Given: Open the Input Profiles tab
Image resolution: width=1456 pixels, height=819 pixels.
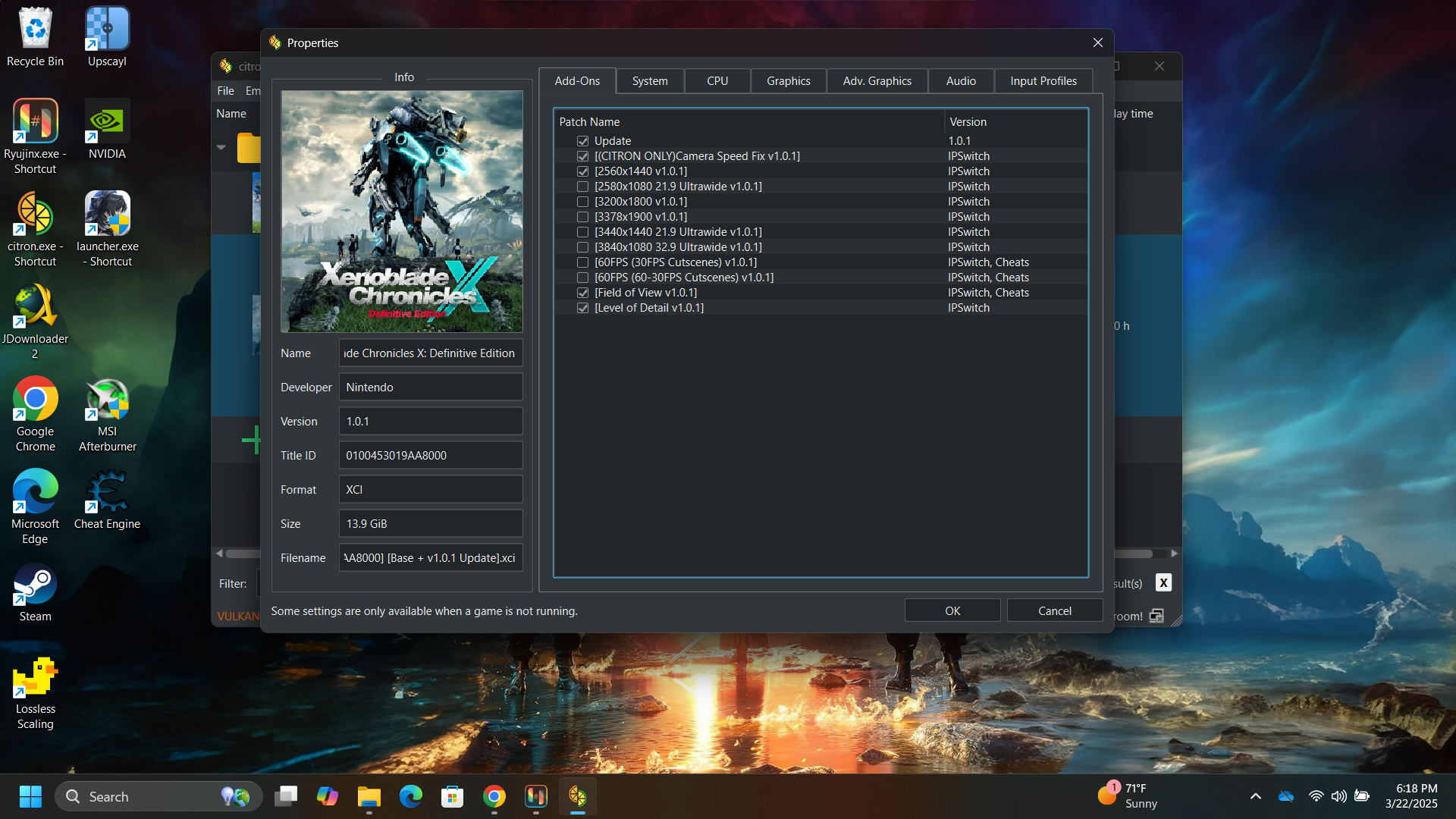Looking at the screenshot, I should [1043, 80].
